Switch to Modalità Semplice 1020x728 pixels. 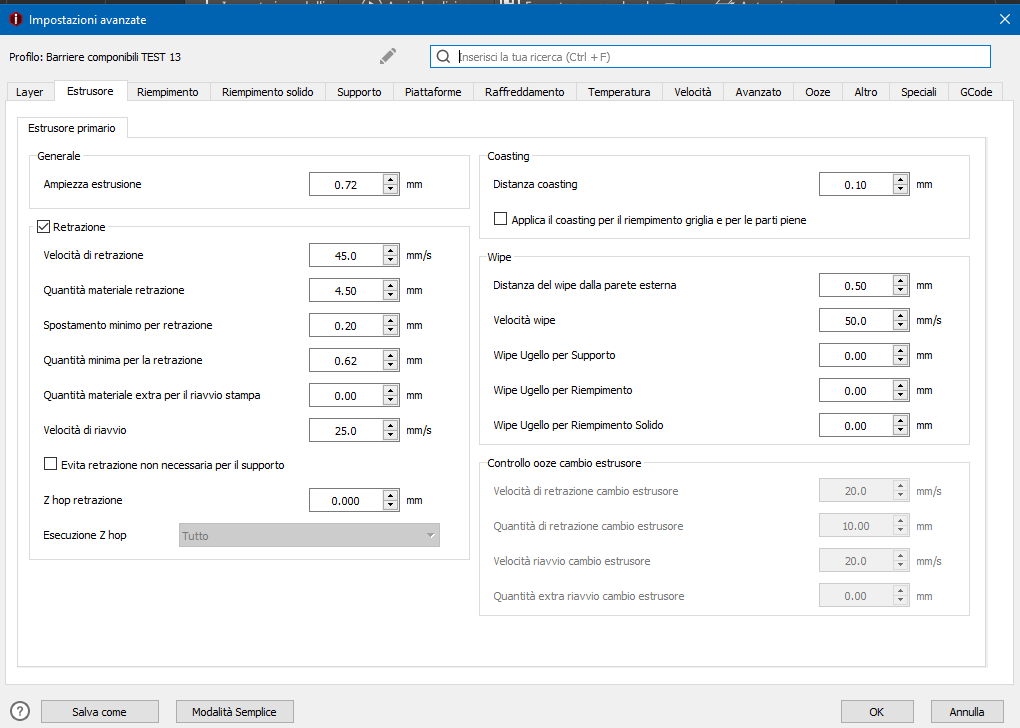235,711
